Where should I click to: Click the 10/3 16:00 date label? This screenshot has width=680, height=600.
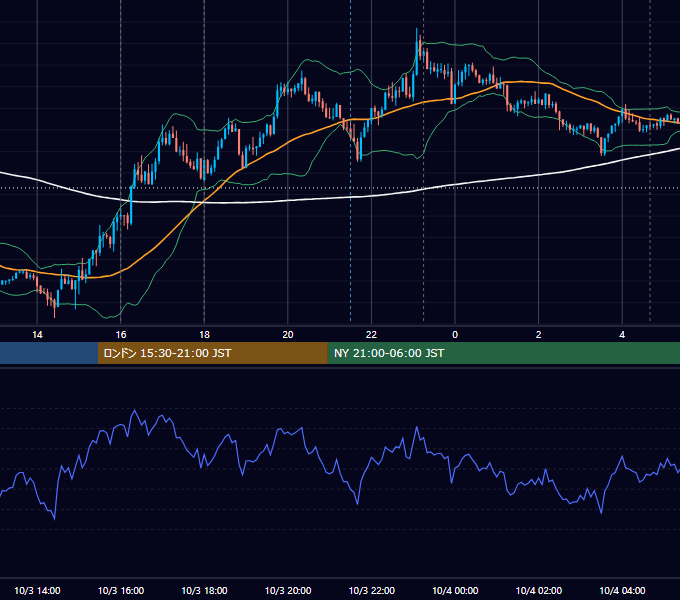(x=121, y=590)
